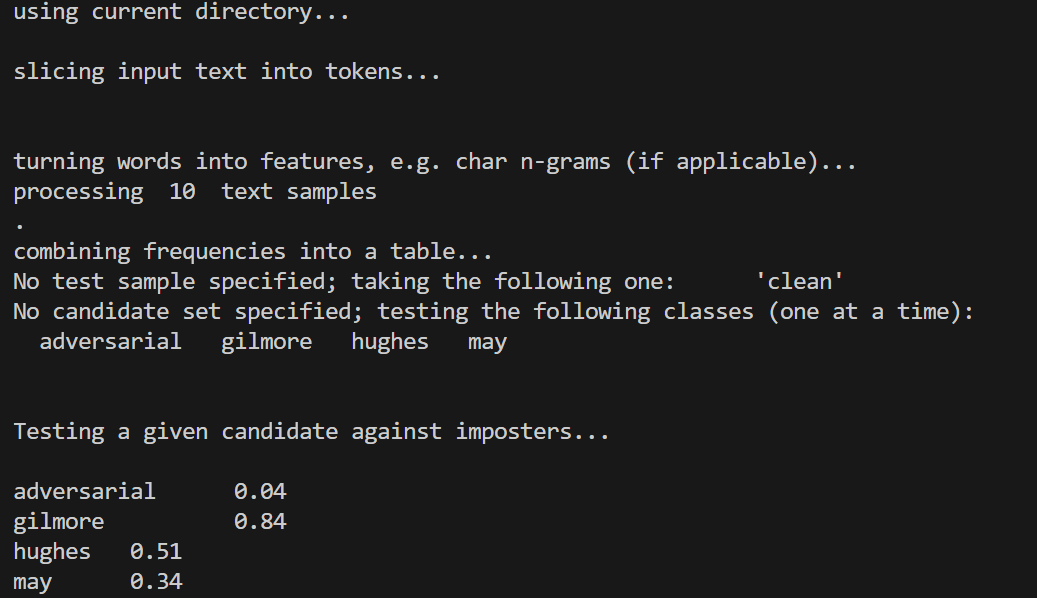Screen dimensions: 1037x598
Task: Click the quoted 'clean' test sample name
Action: 800,282
